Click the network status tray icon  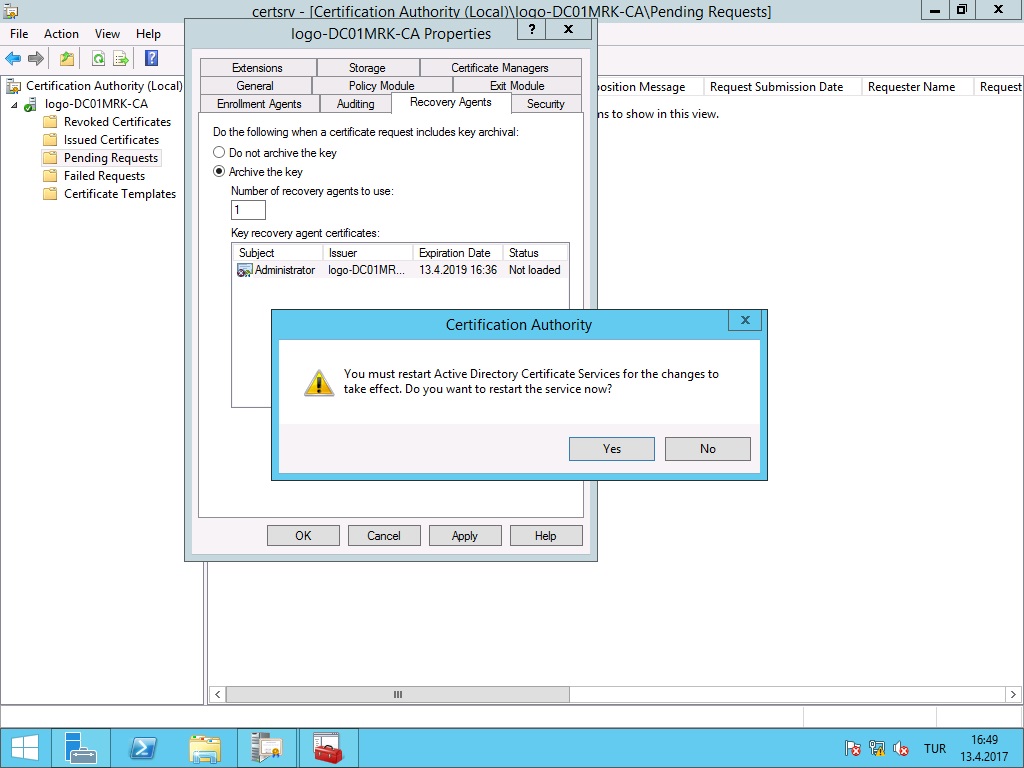pyautogui.click(x=877, y=748)
